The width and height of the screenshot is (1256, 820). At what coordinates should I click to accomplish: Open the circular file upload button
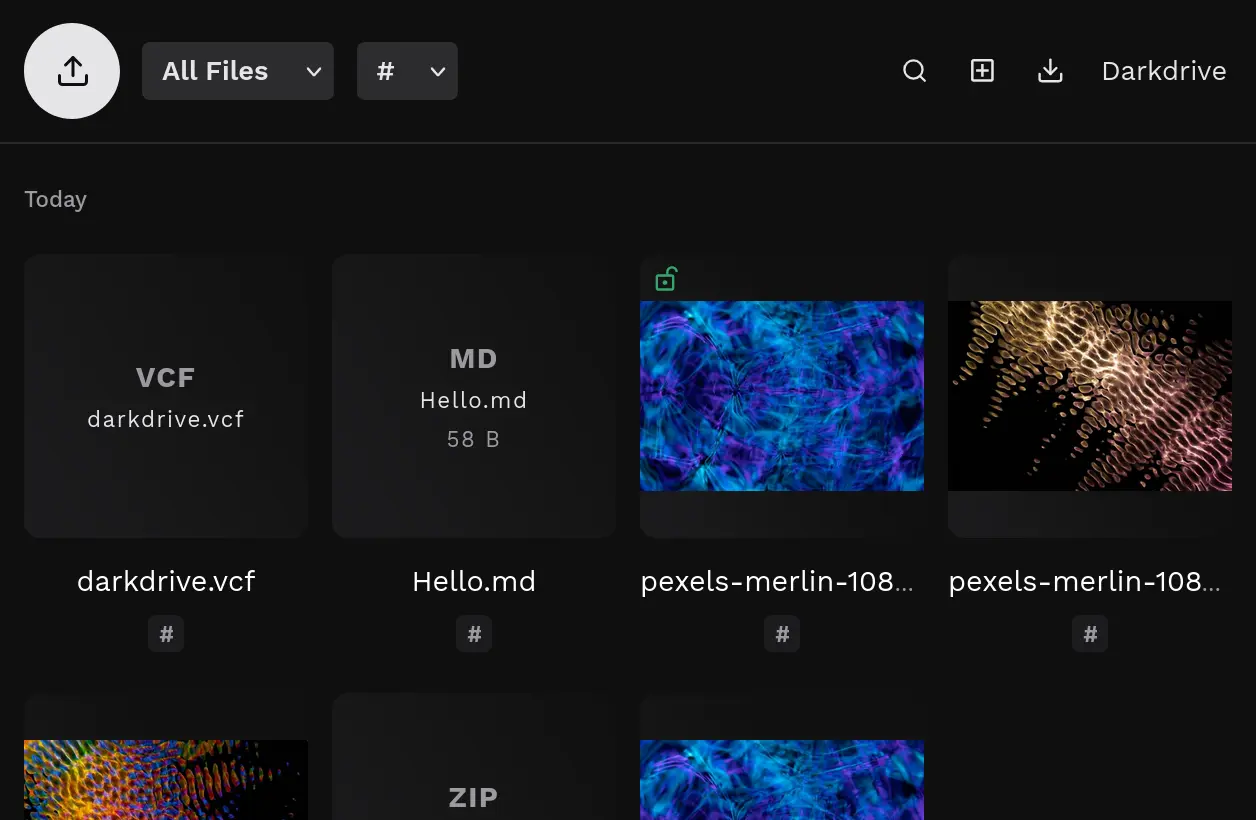71,71
